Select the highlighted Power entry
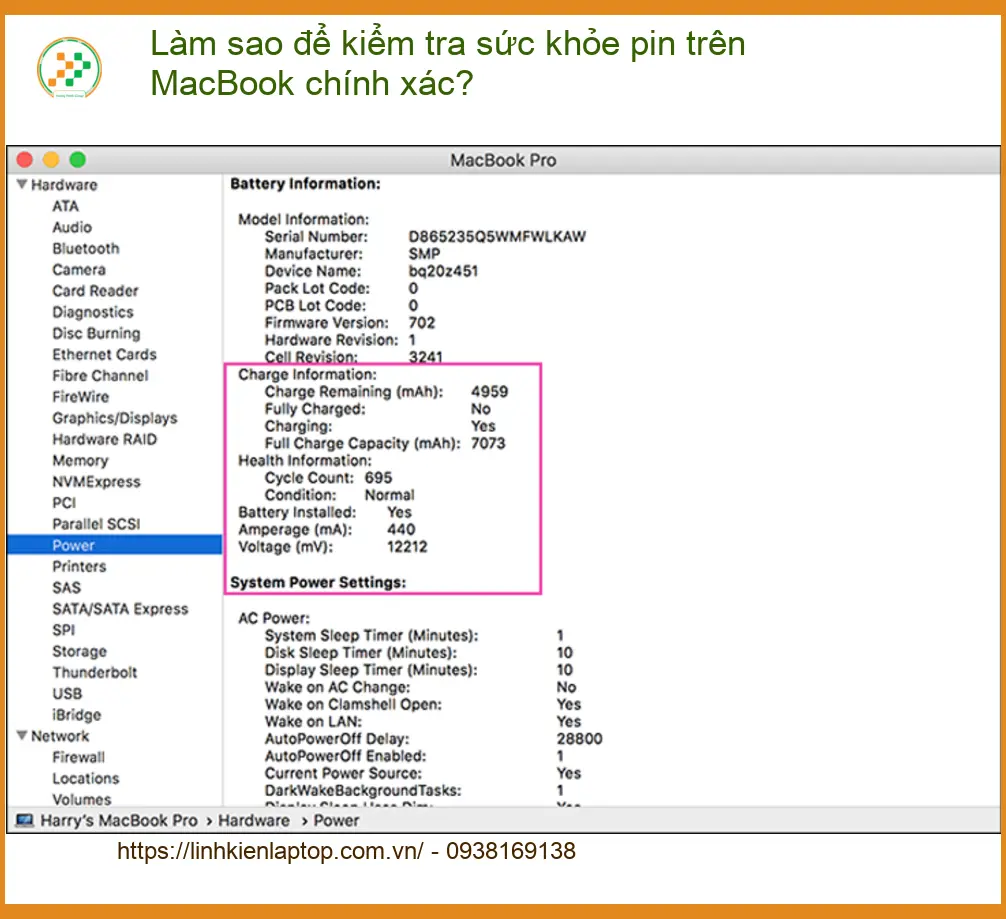Viewport: 1006px width, 919px height. (115, 545)
